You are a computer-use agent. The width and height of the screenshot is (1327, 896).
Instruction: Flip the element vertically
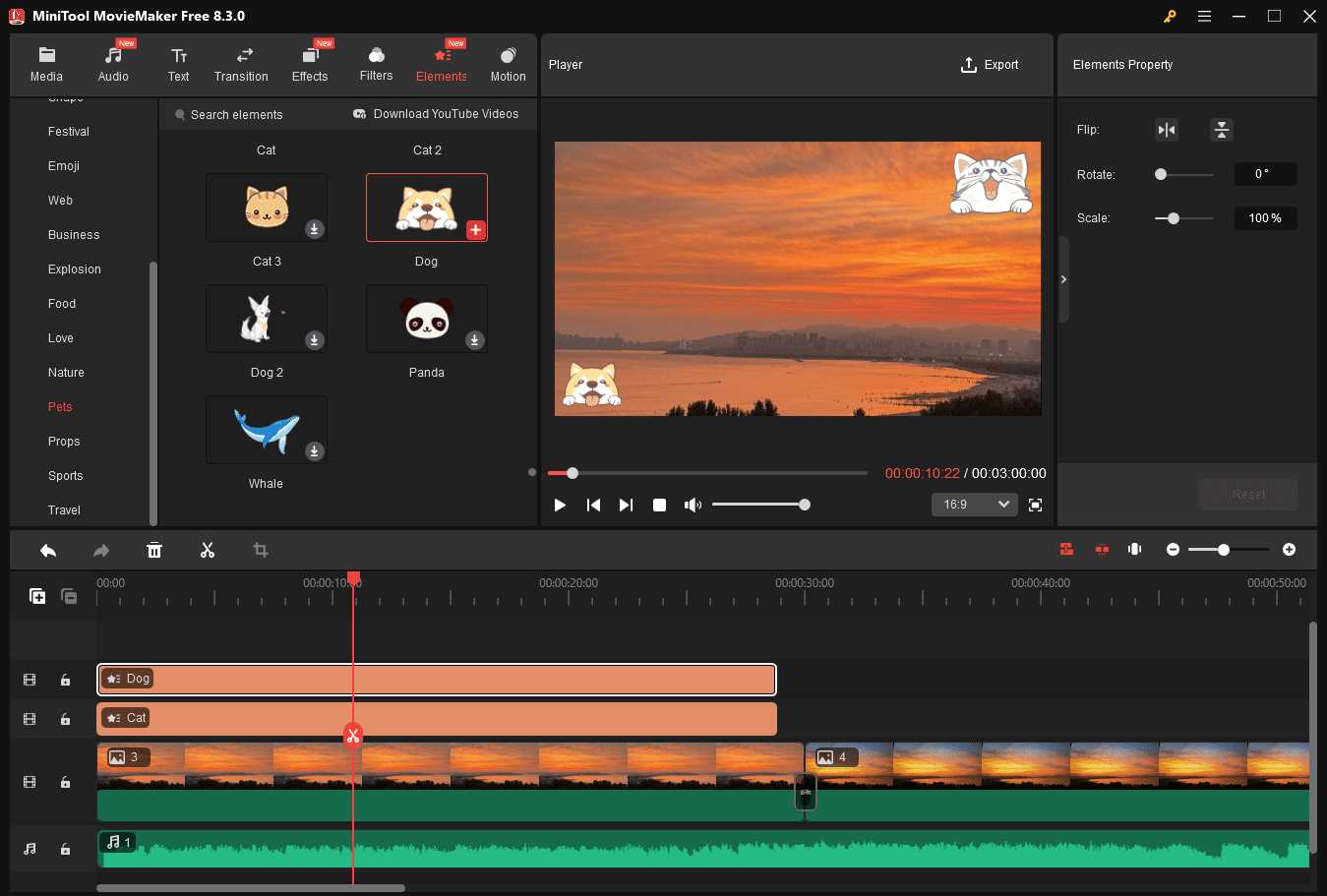tap(1221, 130)
